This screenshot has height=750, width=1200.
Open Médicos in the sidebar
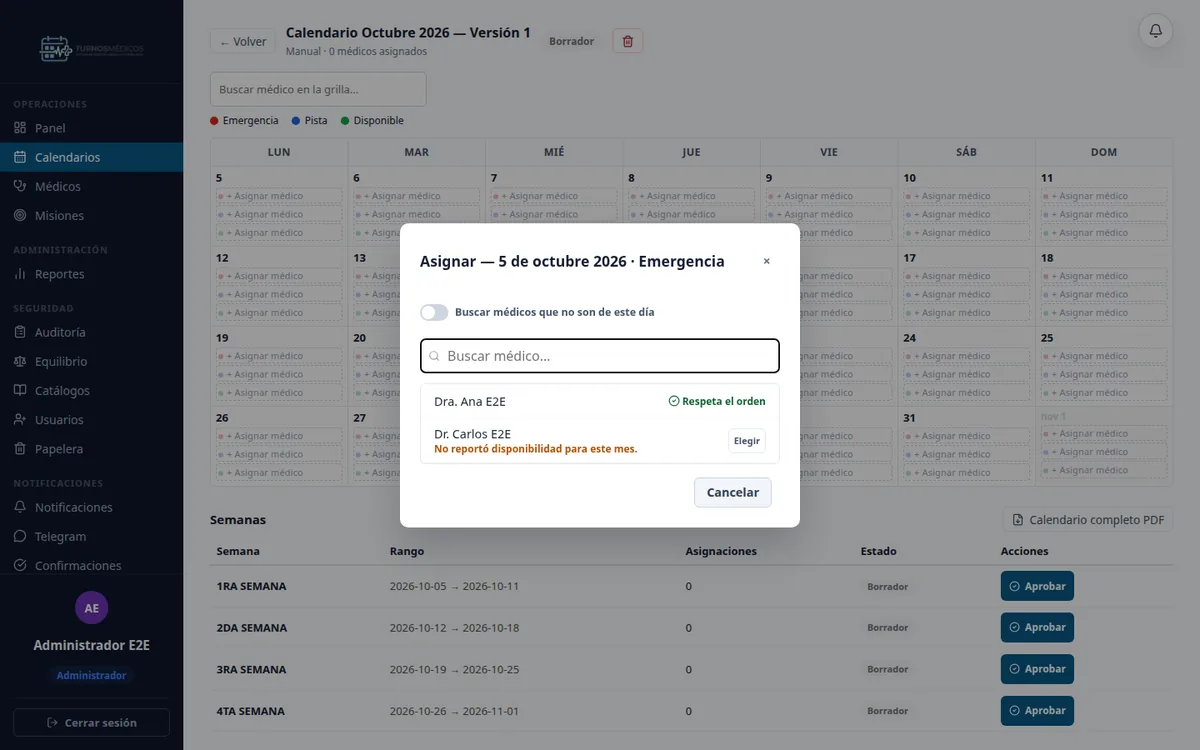click(x=91, y=186)
